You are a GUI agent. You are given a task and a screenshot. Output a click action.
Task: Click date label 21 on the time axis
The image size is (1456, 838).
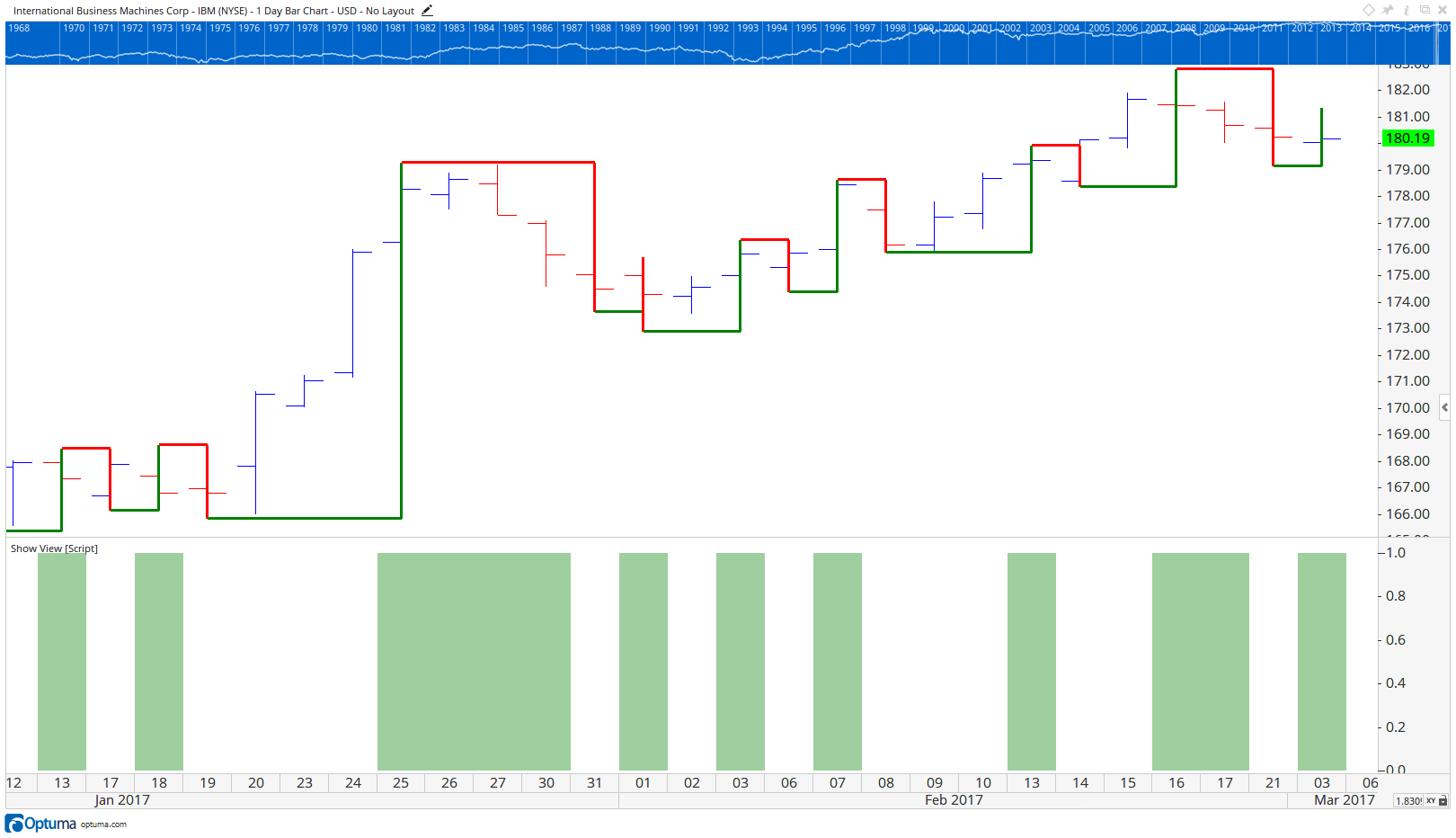pos(1273,783)
